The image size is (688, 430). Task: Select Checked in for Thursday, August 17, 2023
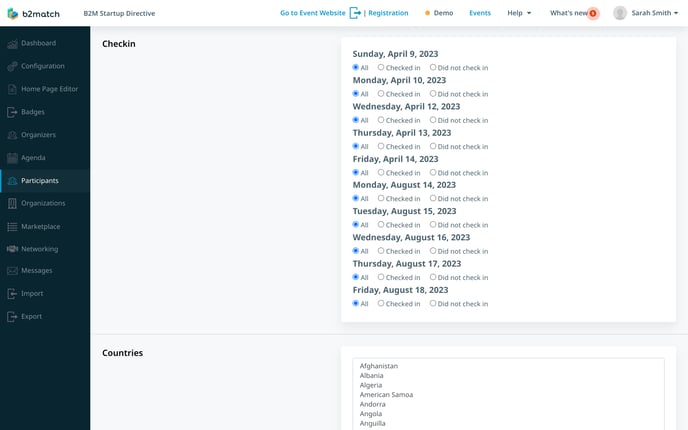381,277
